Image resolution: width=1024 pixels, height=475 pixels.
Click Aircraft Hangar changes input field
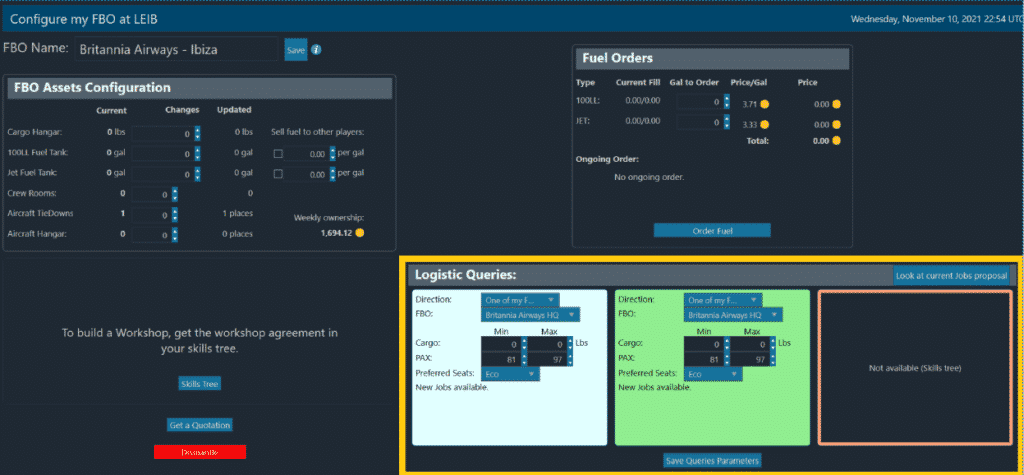[x=152, y=235]
